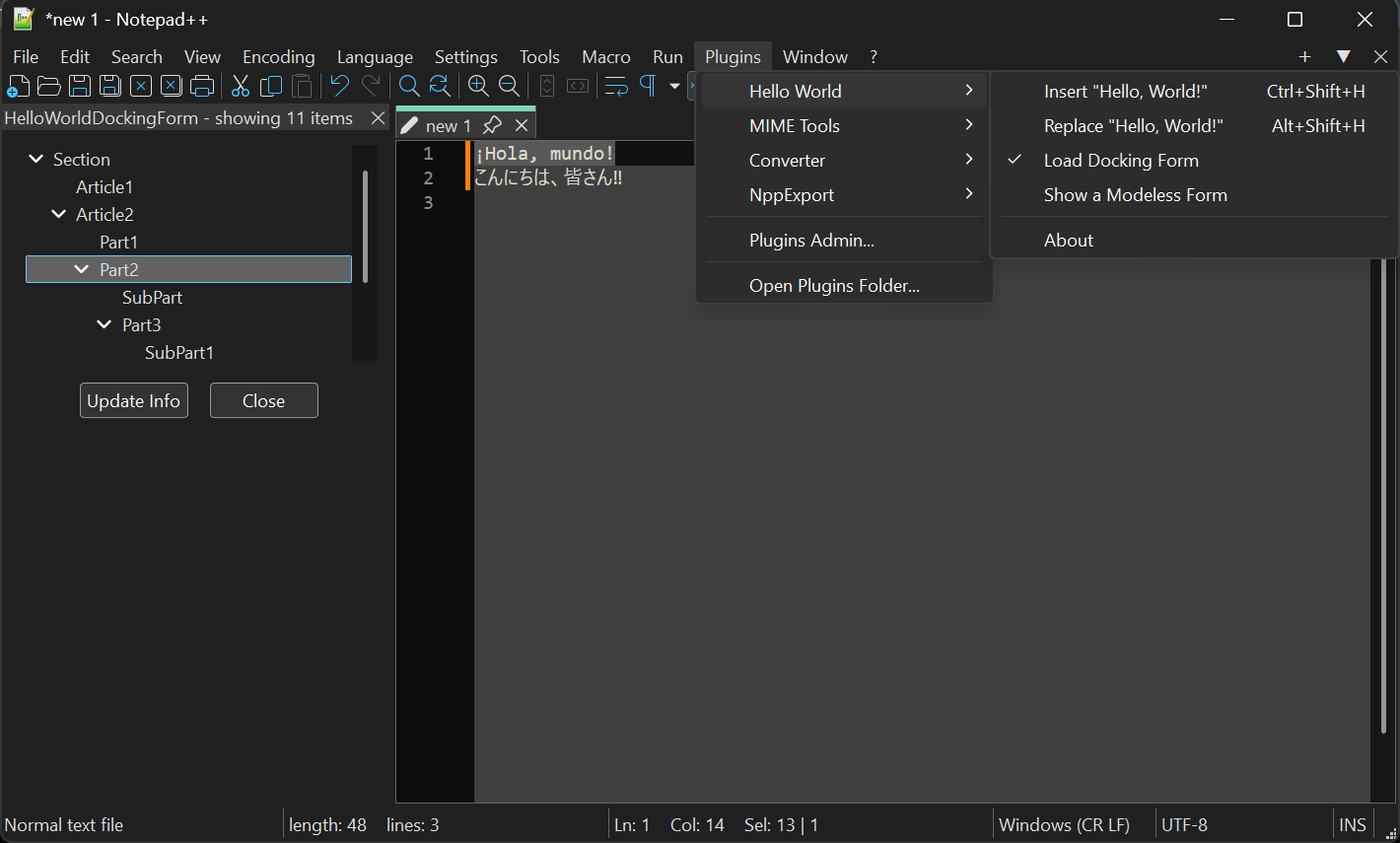Viewport: 1400px width, 843px height.
Task: Open the ? help menu
Action: (874, 57)
